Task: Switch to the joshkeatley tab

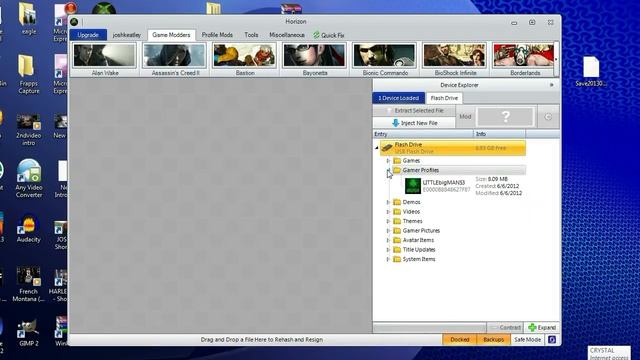Action: coord(127,35)
